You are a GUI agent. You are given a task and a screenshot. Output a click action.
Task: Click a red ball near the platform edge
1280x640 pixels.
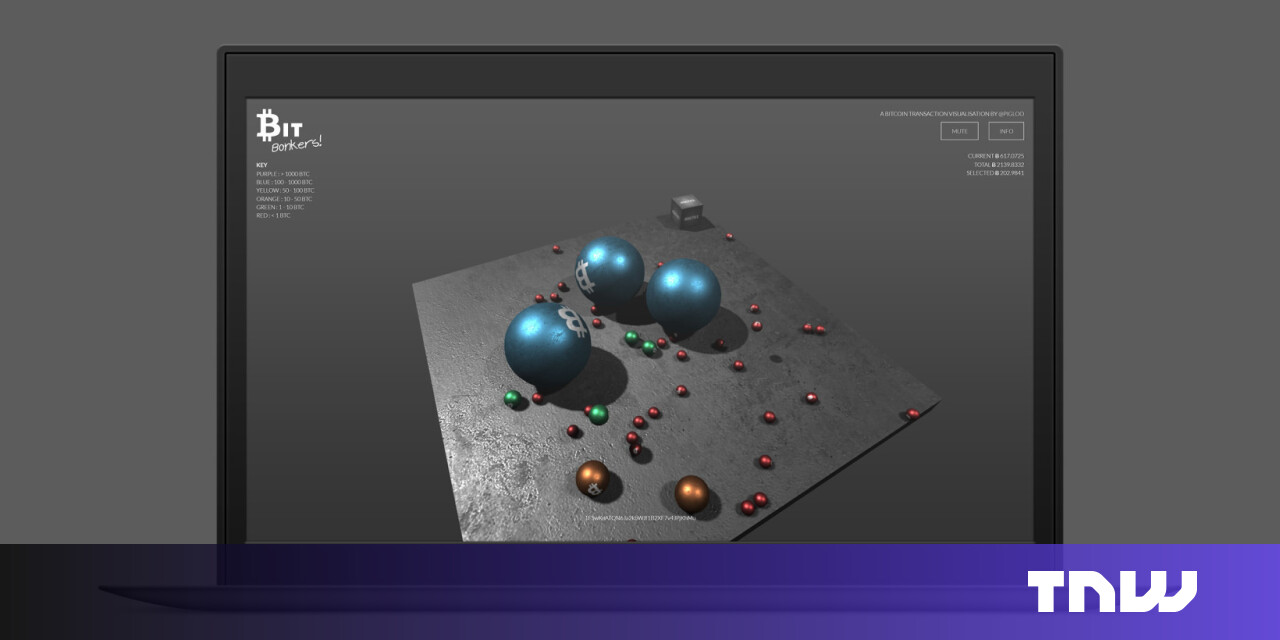[910, 412]
